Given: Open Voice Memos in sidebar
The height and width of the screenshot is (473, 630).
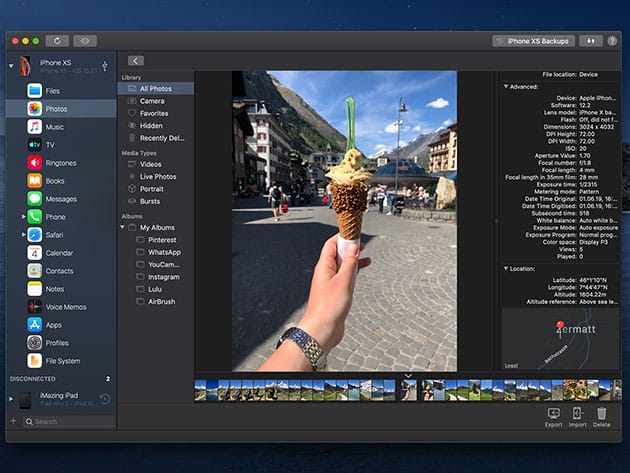Looking at the screenshot, I should (x=65, y=307).
